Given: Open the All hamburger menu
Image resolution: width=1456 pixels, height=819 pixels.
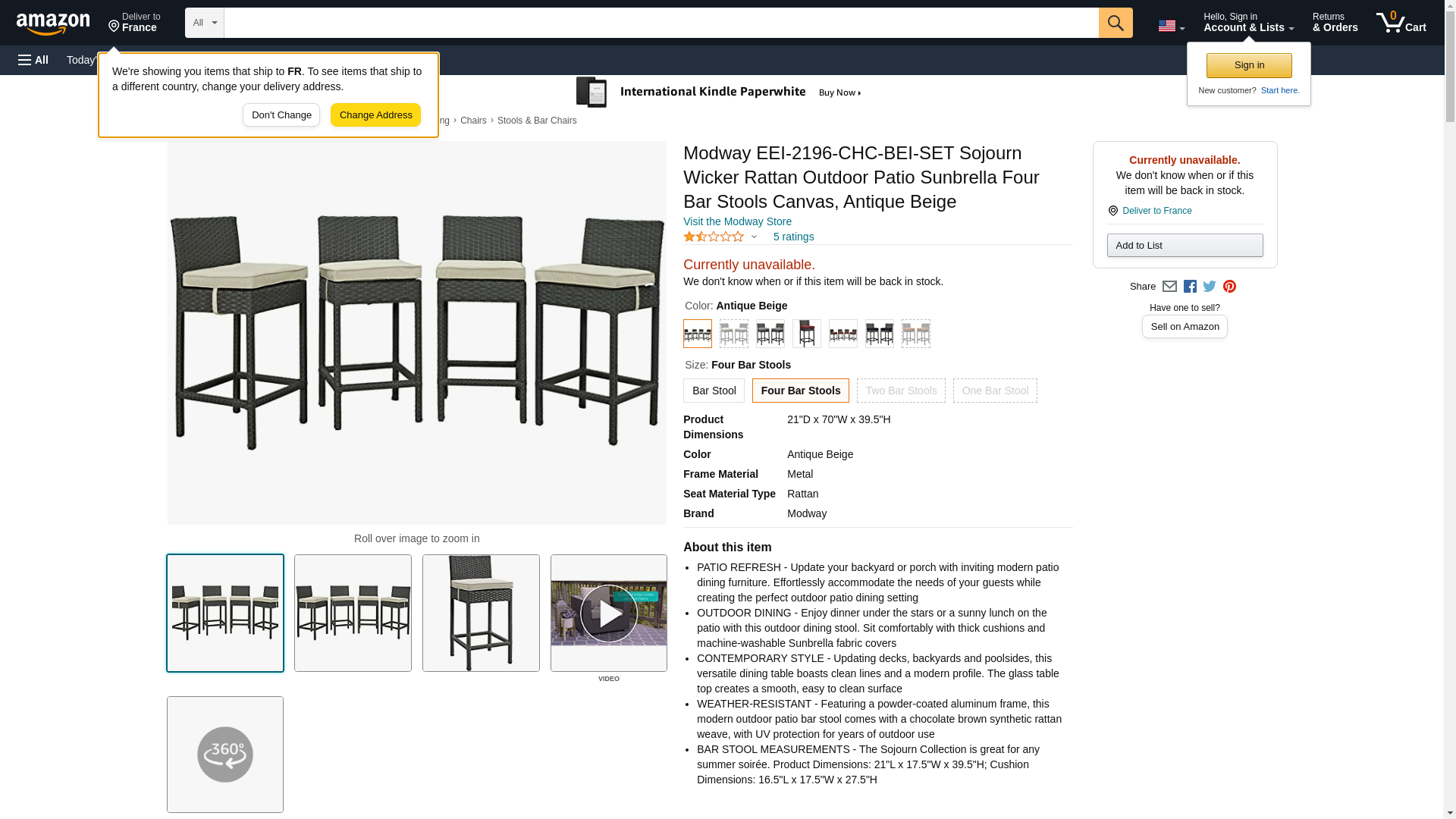Looking at the screenshot, I should (x=33, y=60).
